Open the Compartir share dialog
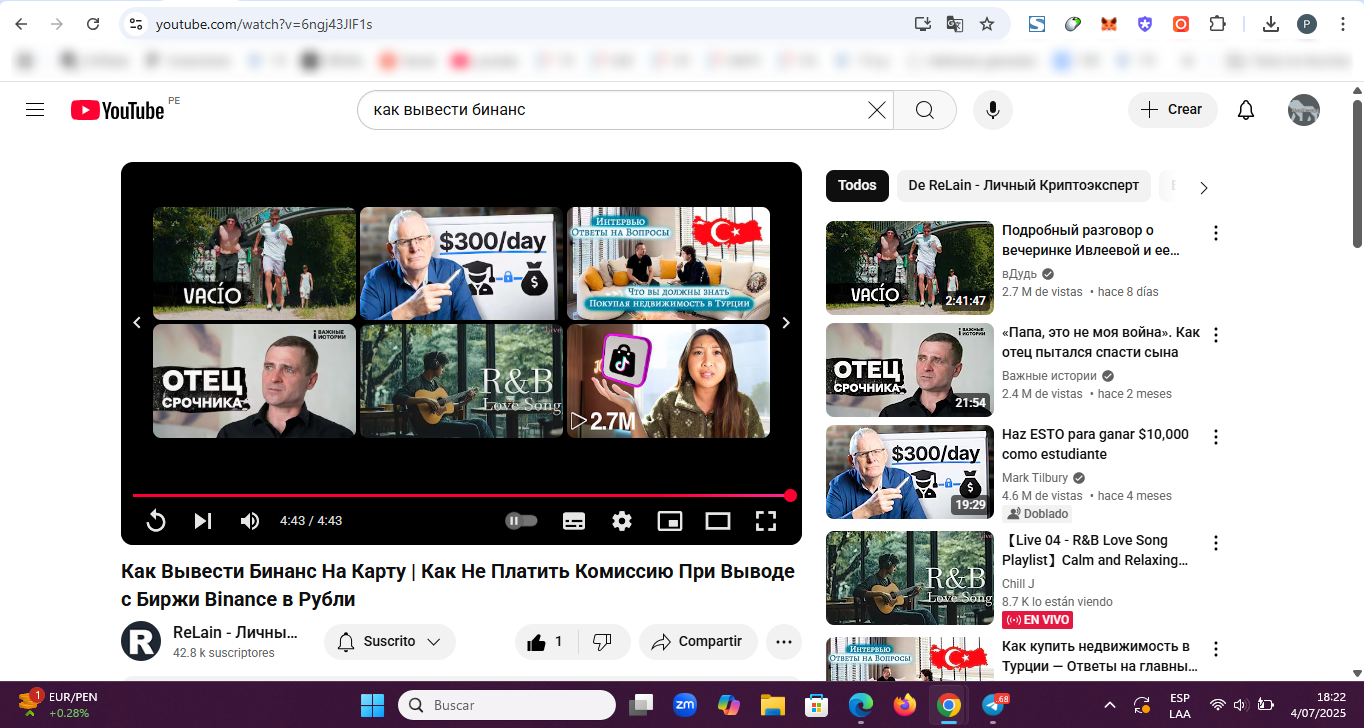1364x728 pixels. [698, 642]
